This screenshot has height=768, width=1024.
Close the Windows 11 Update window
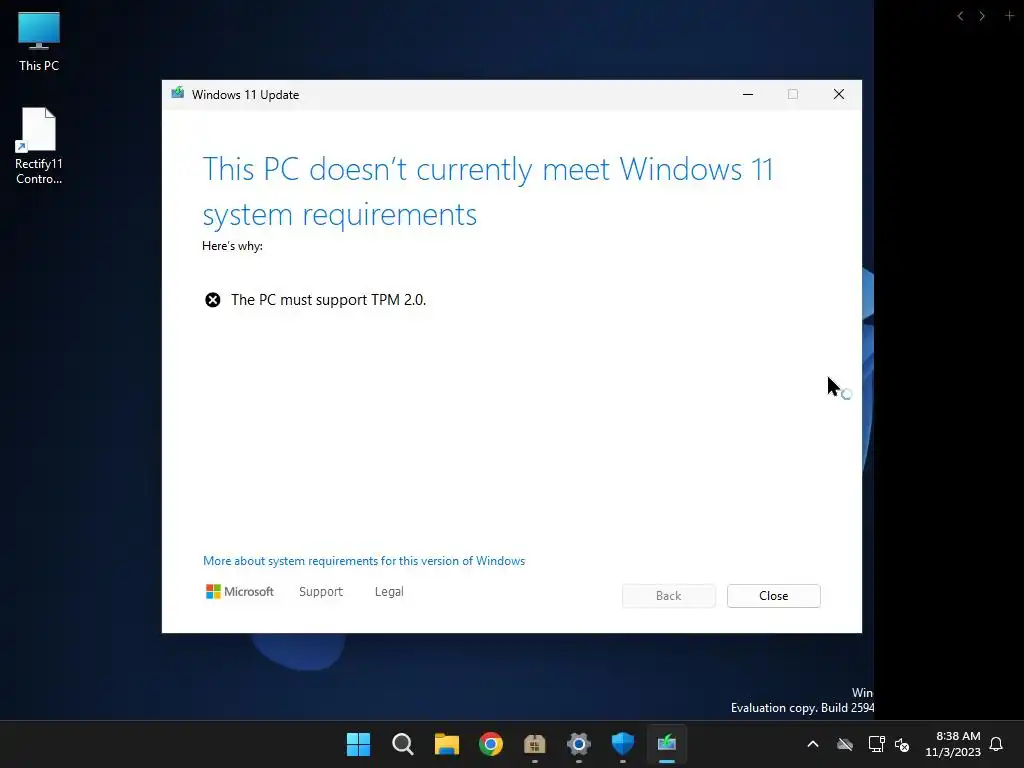click(839, 95)
